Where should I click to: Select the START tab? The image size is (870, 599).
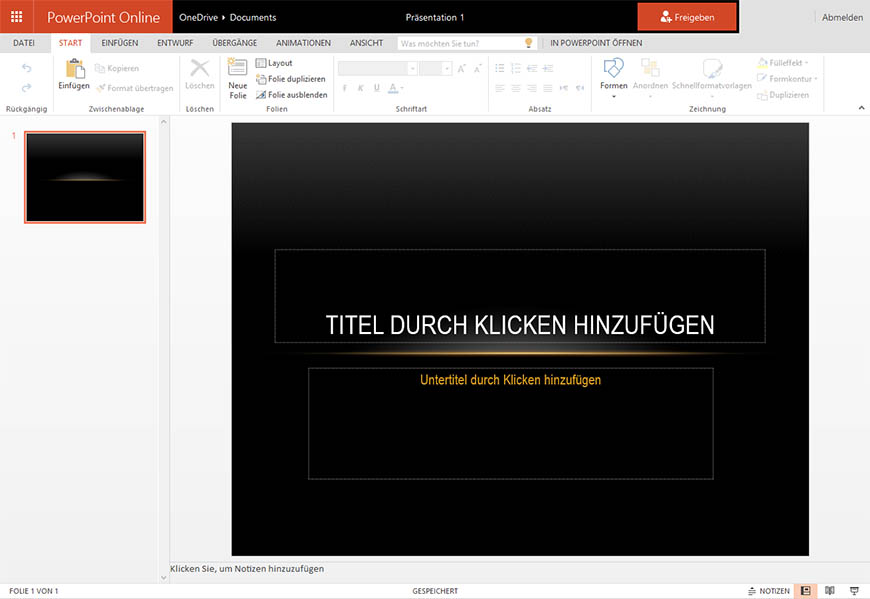click(70, 43)
